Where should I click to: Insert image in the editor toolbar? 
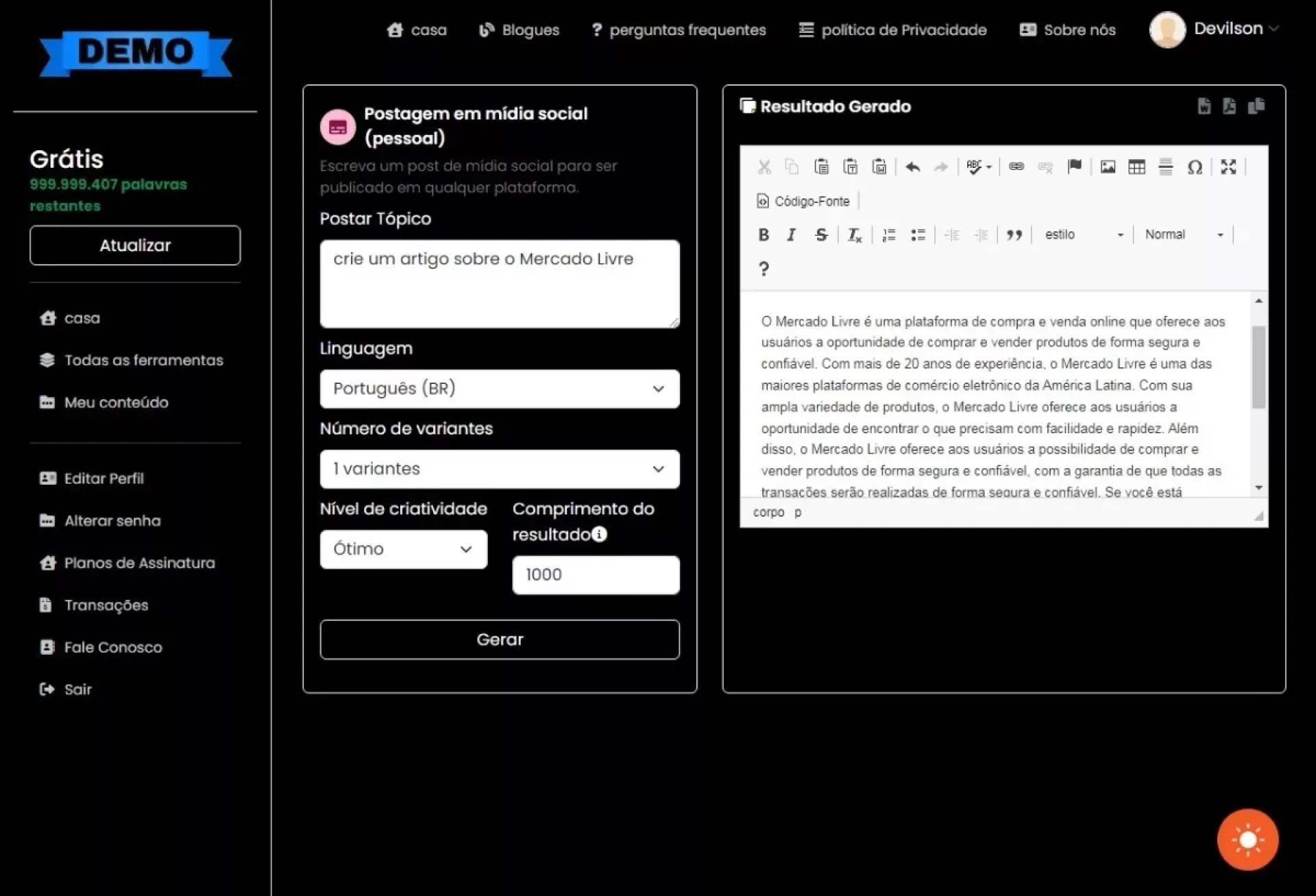(1108, 167)
